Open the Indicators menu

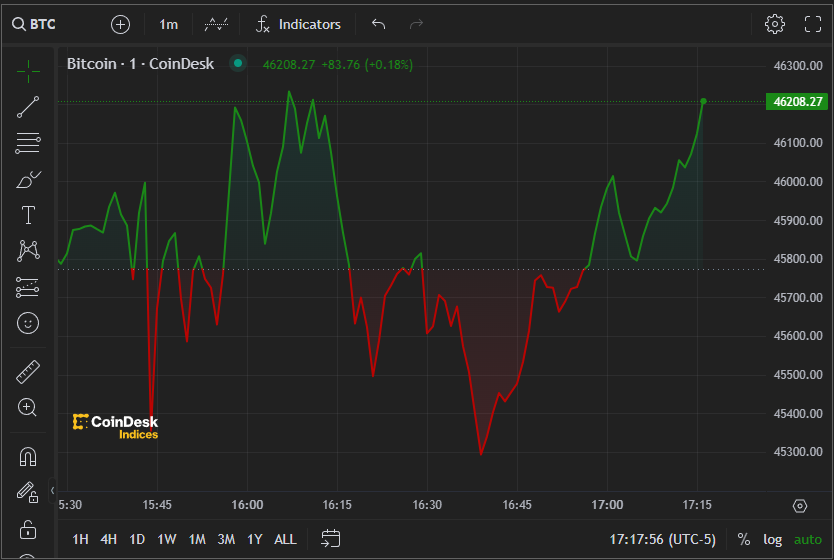(x=298, y=24)
